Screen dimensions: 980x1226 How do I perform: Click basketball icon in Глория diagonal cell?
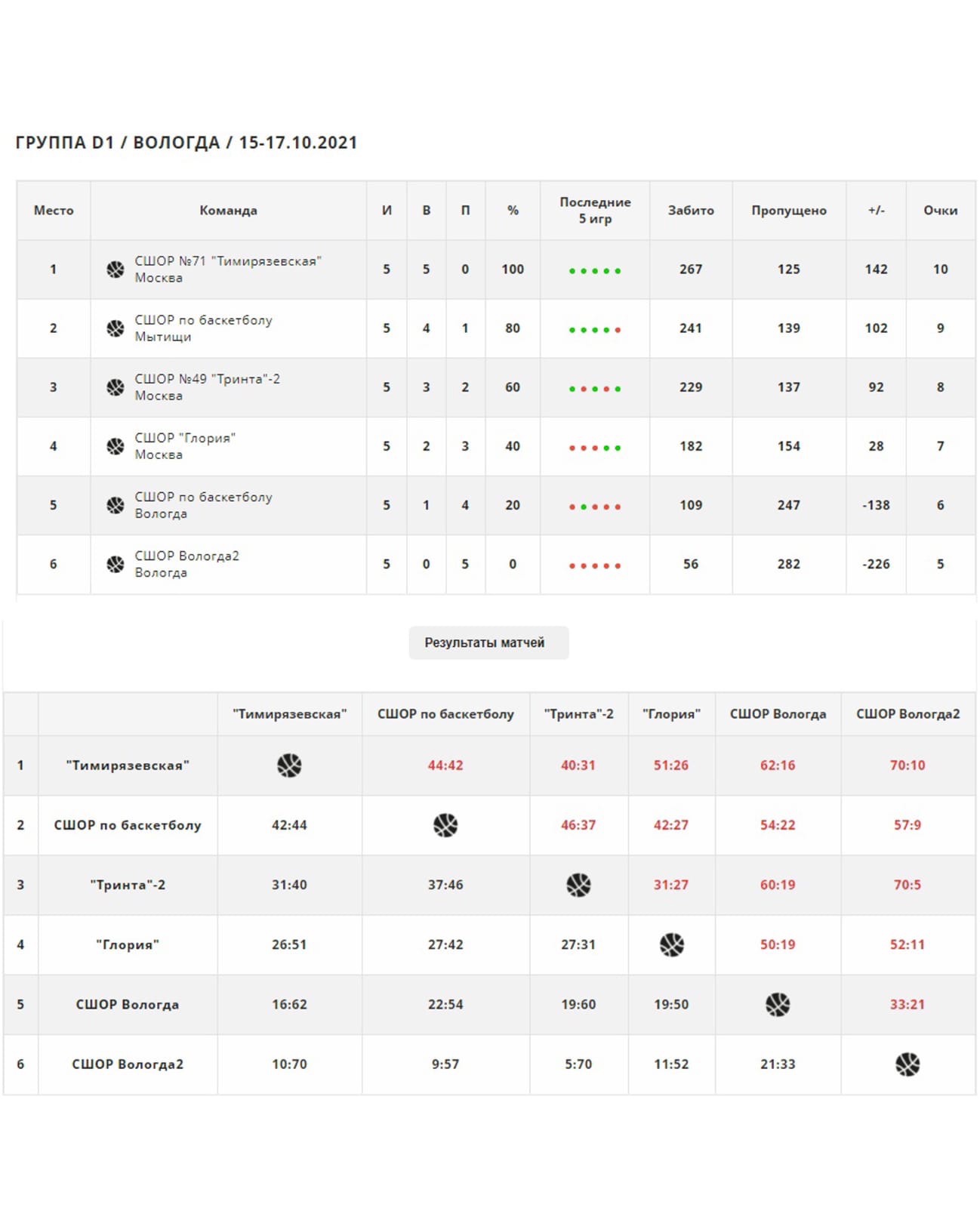671,944
